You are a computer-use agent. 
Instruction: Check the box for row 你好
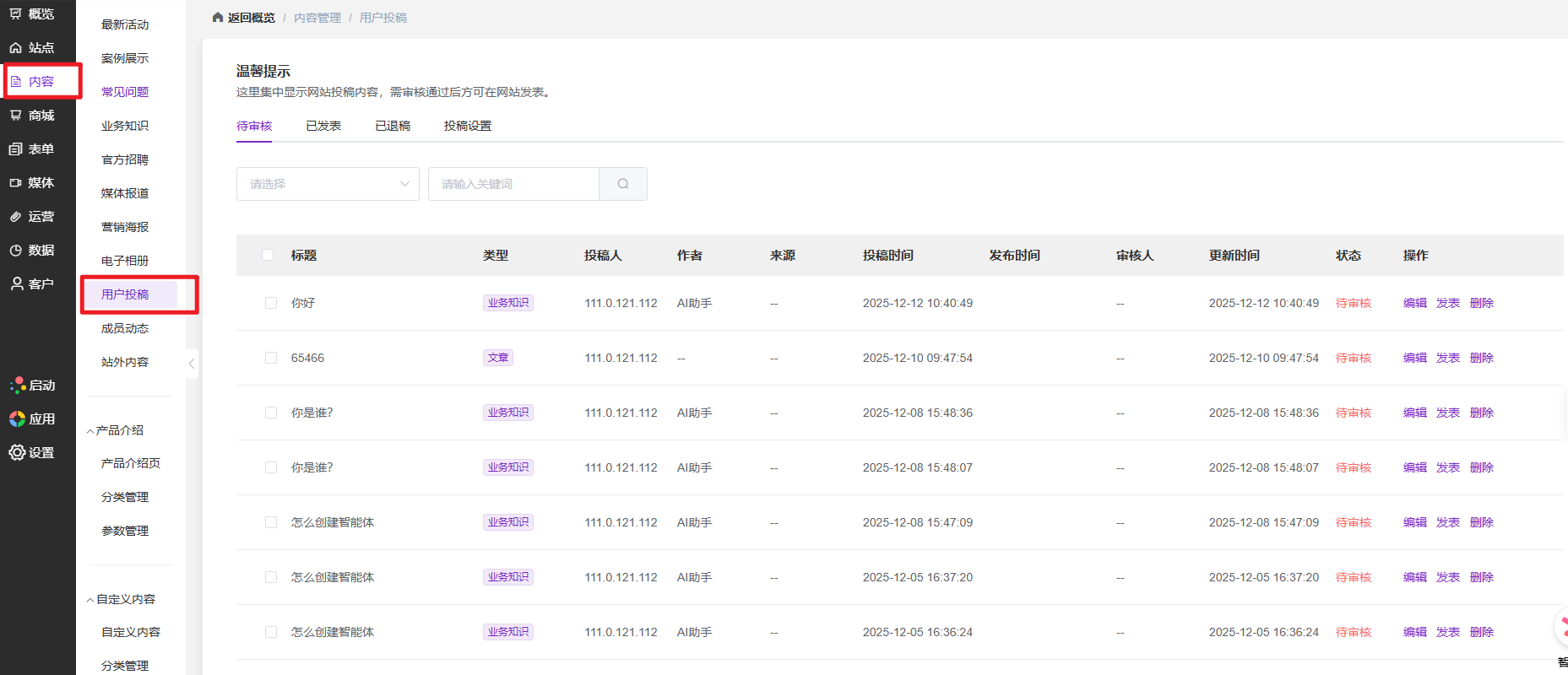[271, 303]
